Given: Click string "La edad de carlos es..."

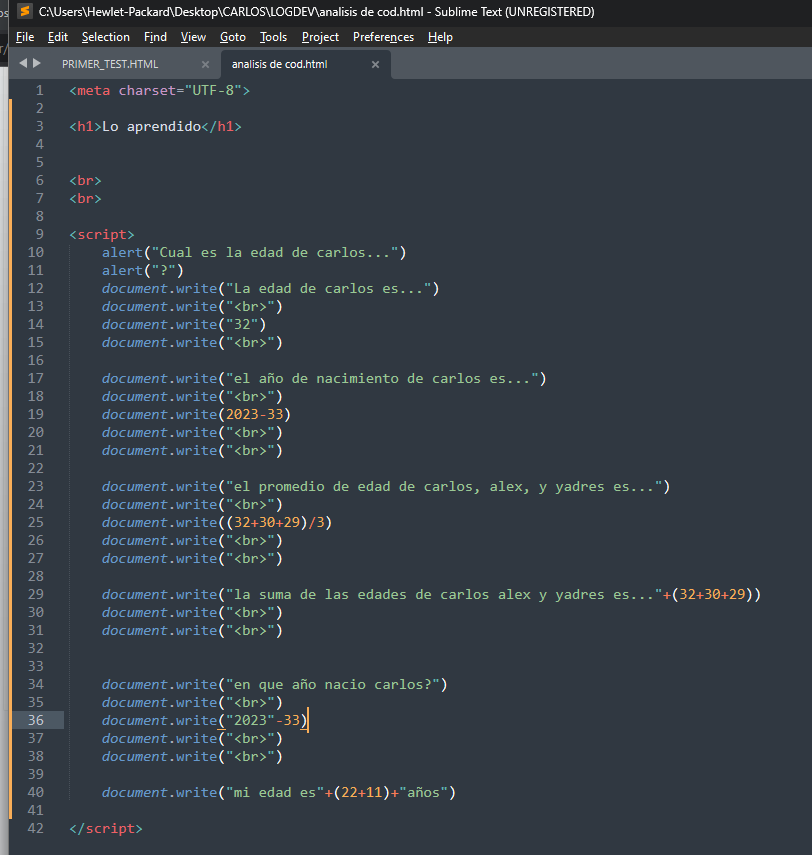Looking at the screenshot, I should point(329,288).
